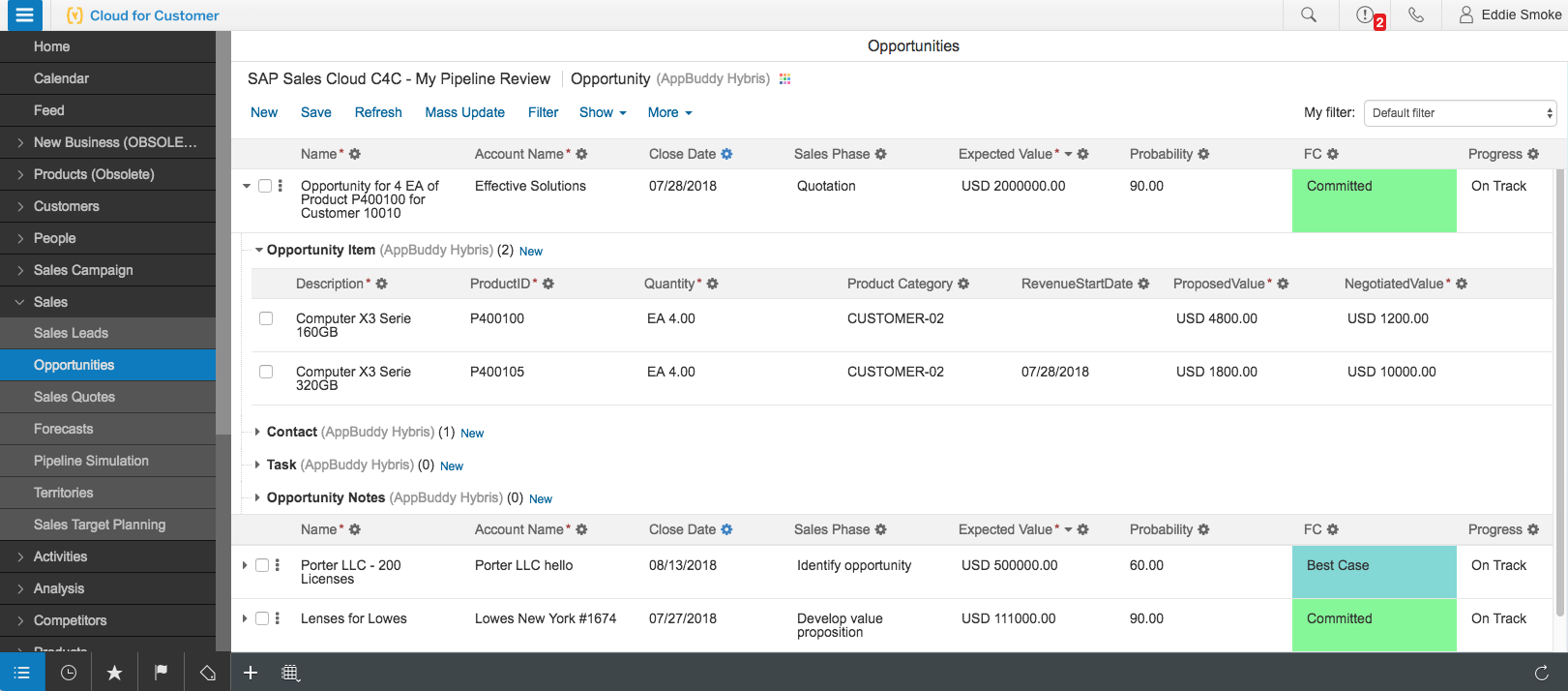The image size is (1568, 691).
Task: Go to Home in sidebar
Action: point(107,46)
